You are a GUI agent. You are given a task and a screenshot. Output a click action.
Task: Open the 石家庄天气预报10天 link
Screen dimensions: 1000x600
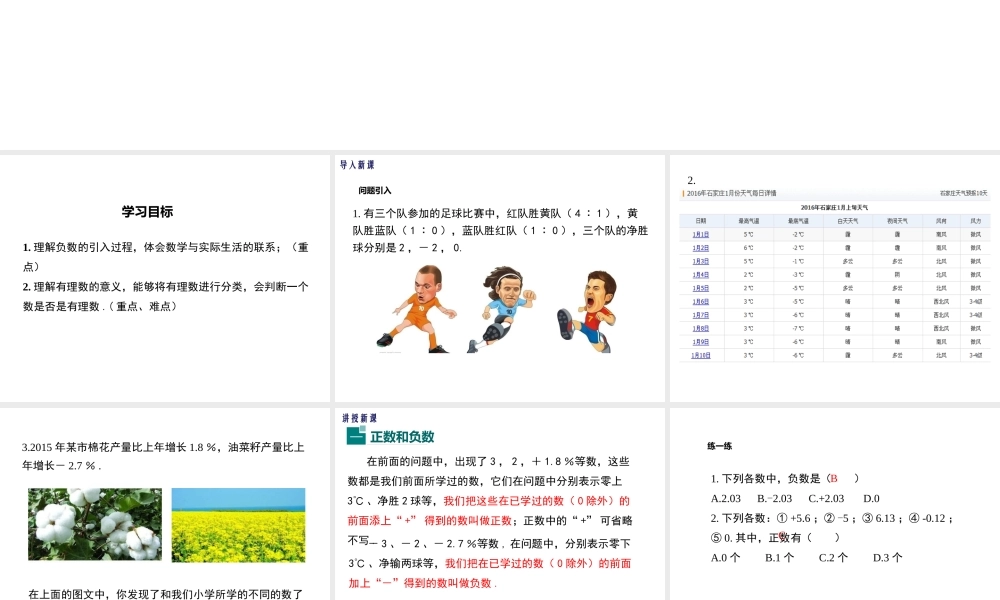click(x=963, y=192)
